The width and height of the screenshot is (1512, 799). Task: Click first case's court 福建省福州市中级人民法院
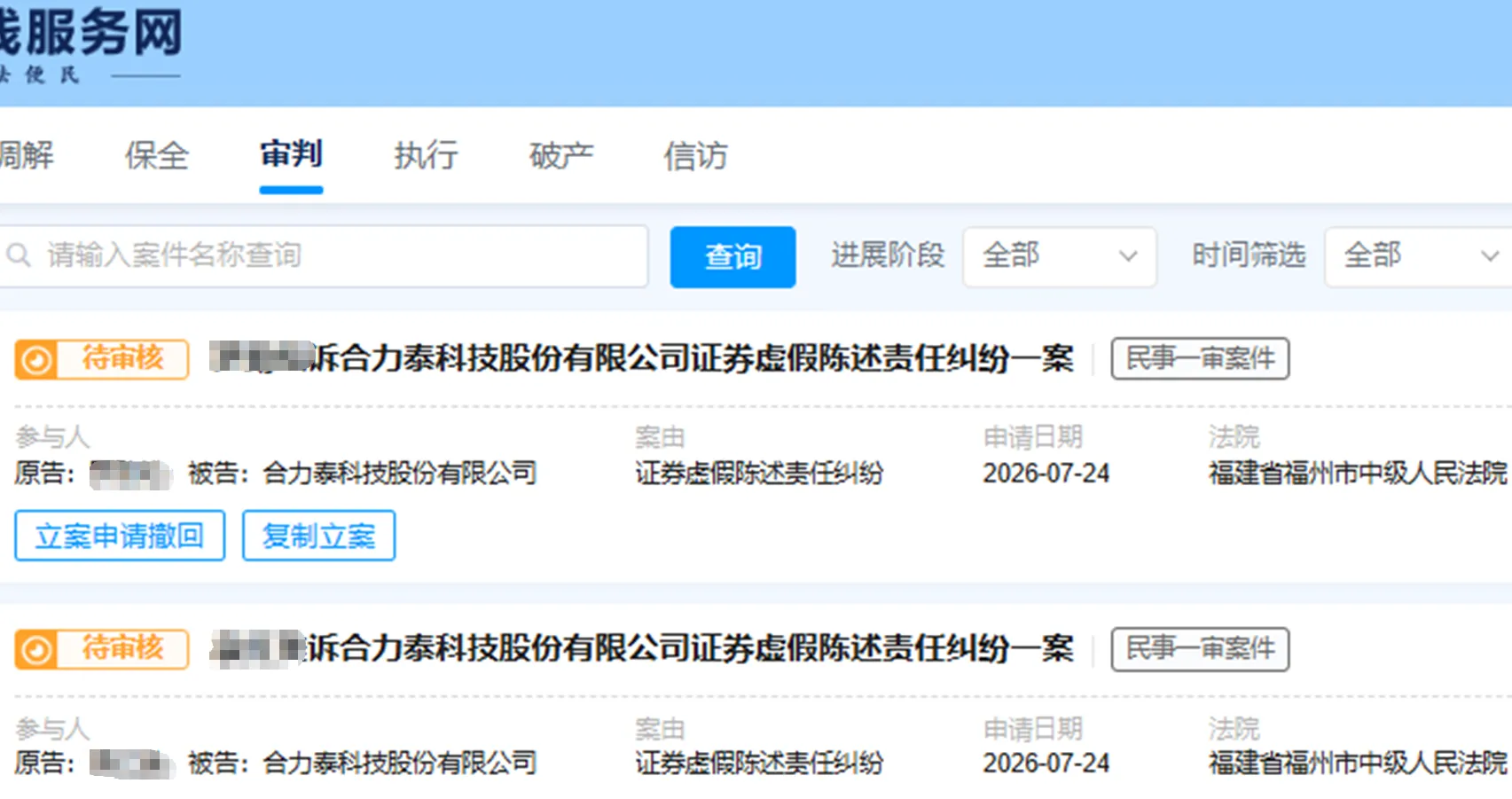click(x=1359, y=474)
